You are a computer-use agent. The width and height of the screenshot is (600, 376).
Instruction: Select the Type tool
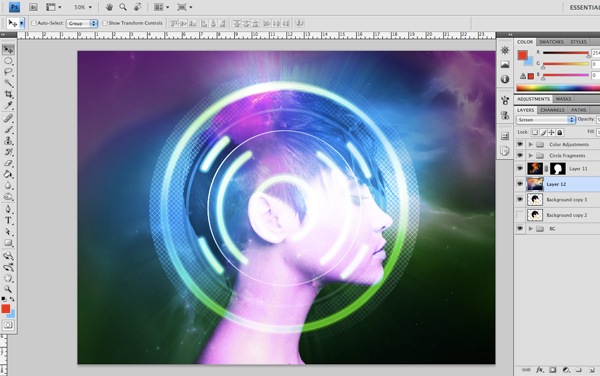pos(8,221)
